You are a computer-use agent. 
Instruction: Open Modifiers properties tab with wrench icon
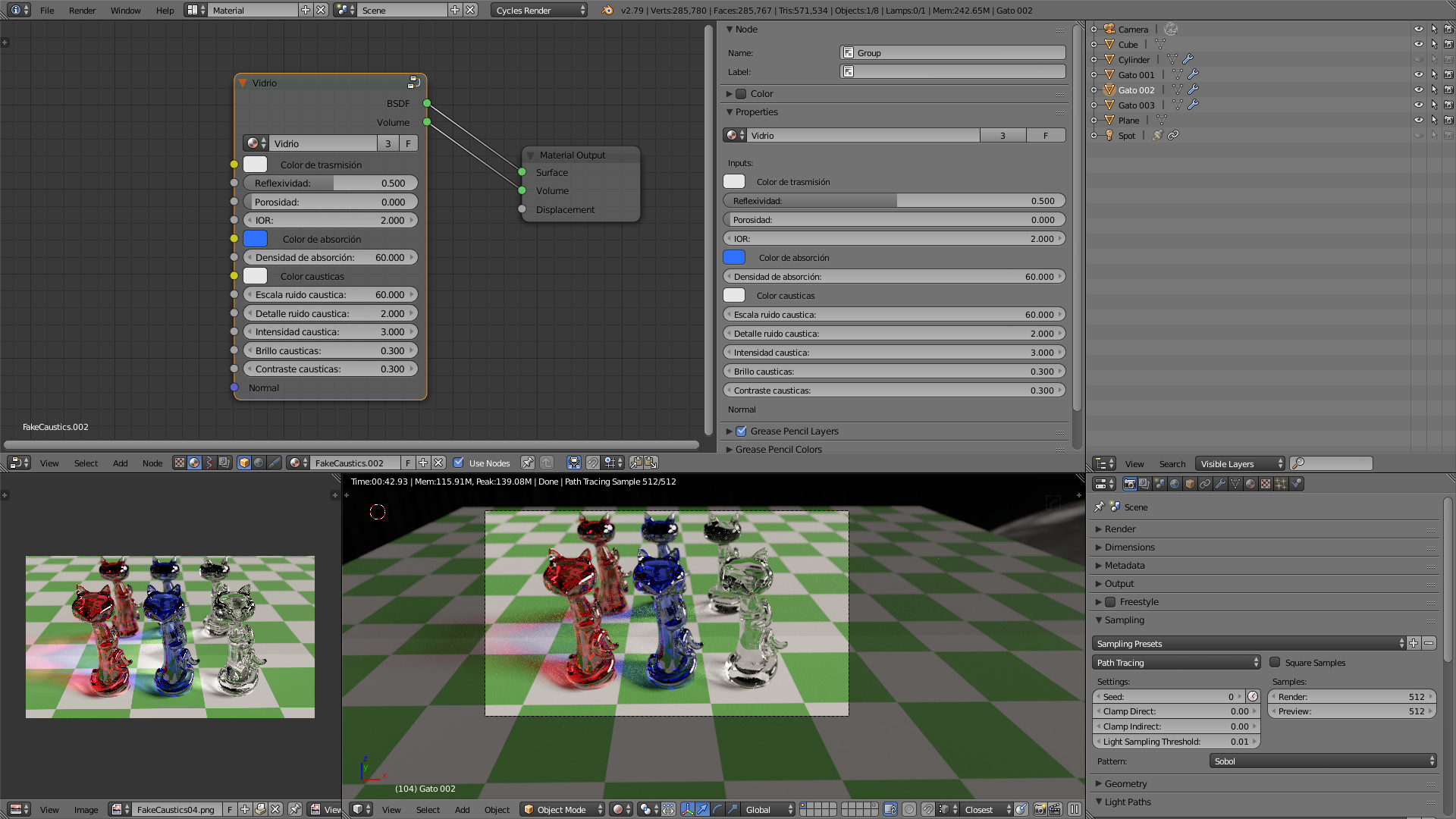click(x=1220, y=484)
